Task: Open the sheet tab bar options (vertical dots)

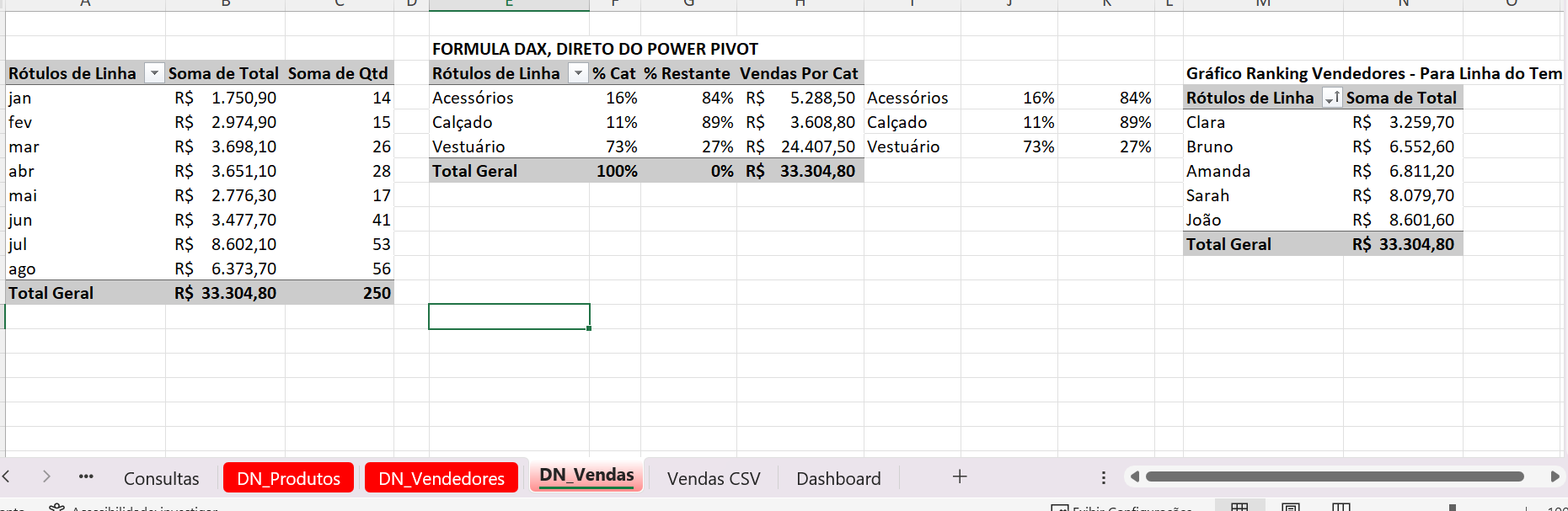Action: click(1104, 477)
